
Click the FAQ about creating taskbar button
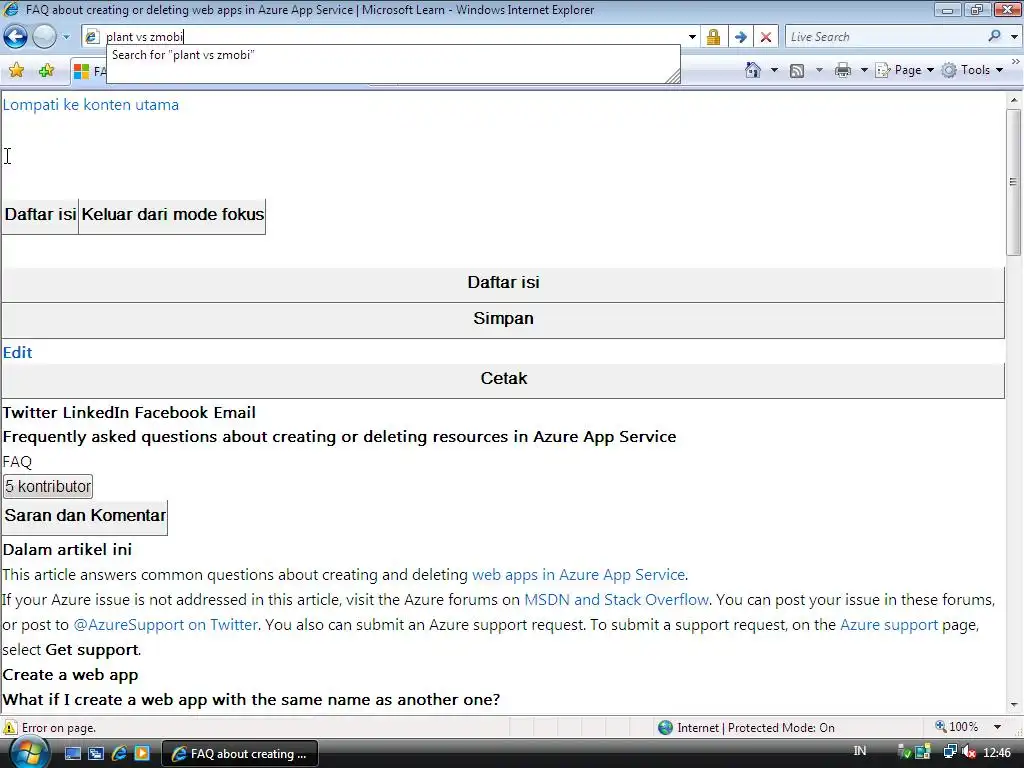click(x=240, y=754)
